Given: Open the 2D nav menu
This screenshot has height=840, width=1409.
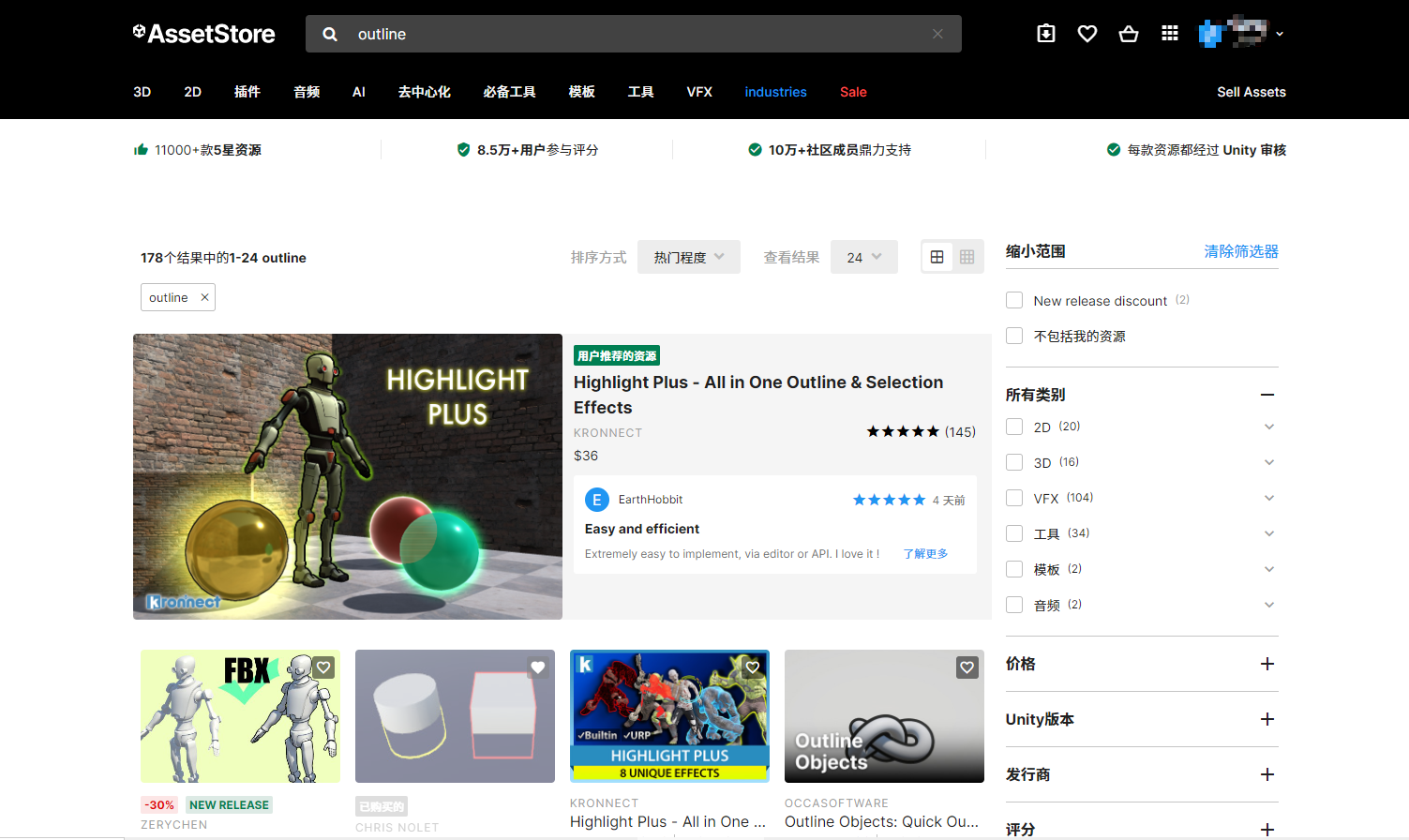Looking at the screenshot, I should 193,92.
